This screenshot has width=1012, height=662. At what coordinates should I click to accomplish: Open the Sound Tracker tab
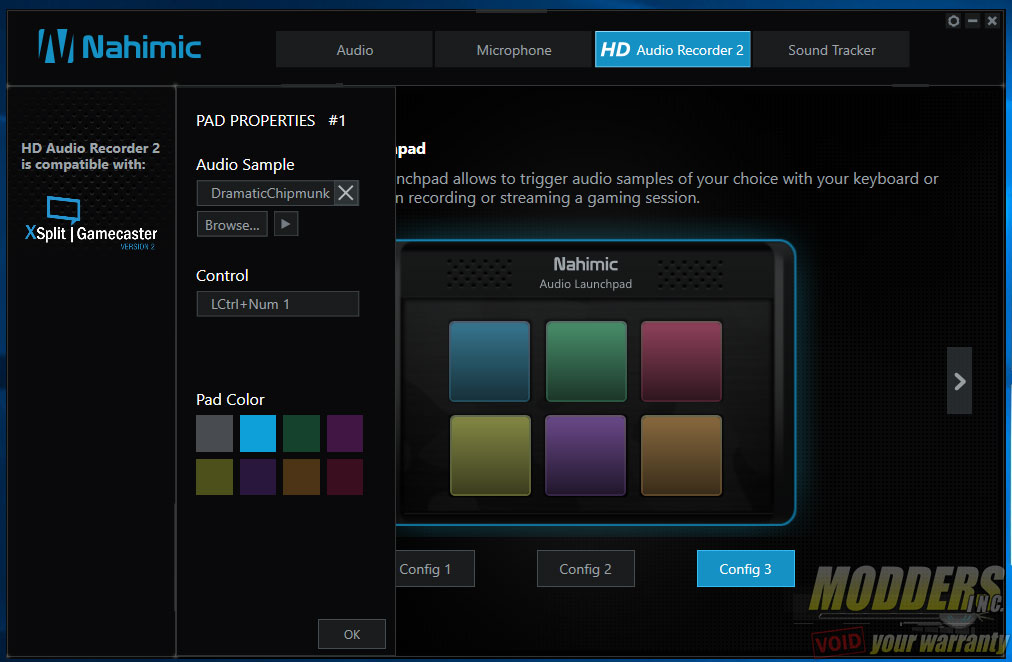pos(831,50)
